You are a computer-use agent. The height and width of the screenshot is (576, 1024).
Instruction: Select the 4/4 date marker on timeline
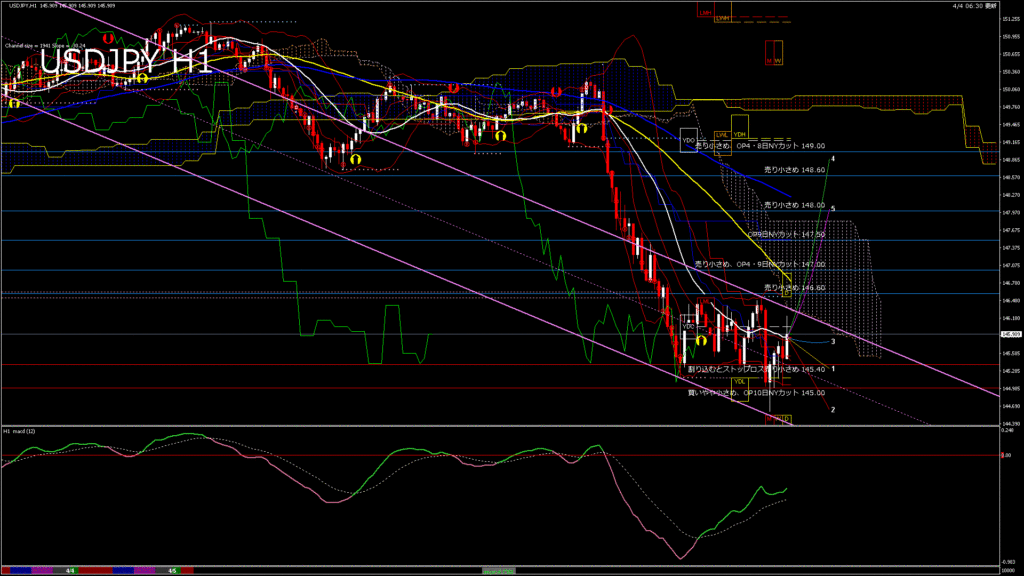pos(70,570)
